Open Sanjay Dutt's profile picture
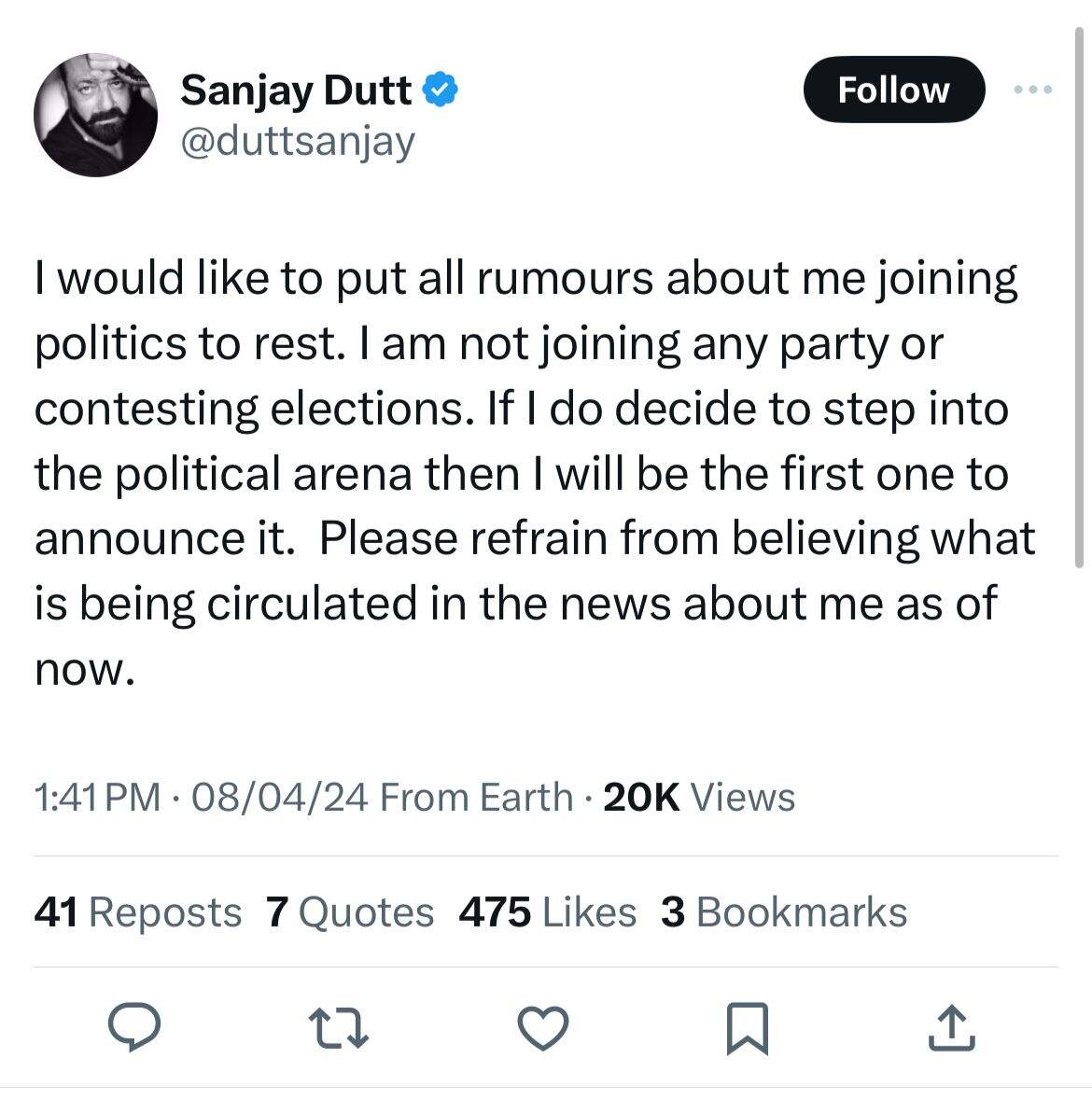 (96, 116)
